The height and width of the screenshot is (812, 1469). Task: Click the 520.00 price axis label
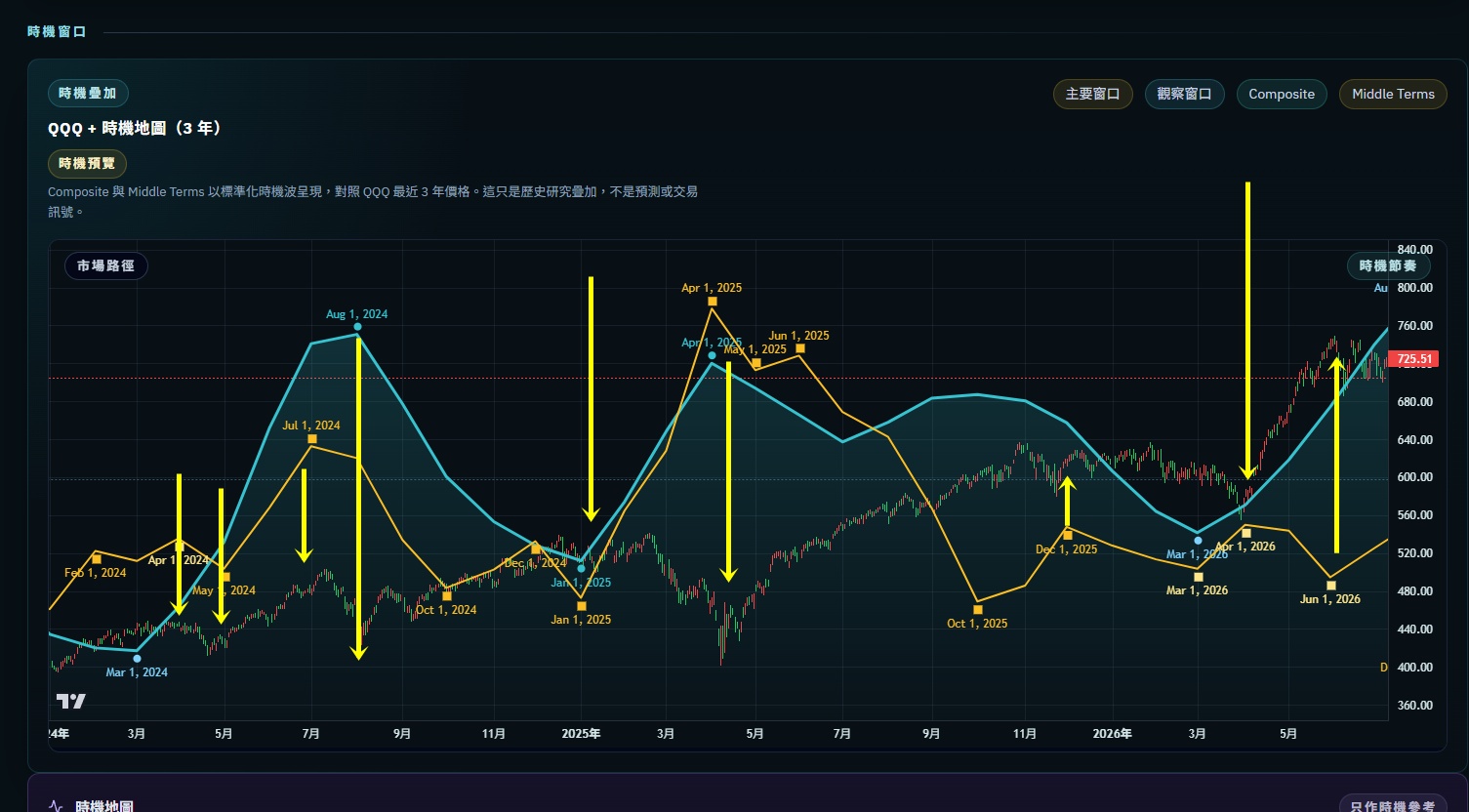(1415, 553)
